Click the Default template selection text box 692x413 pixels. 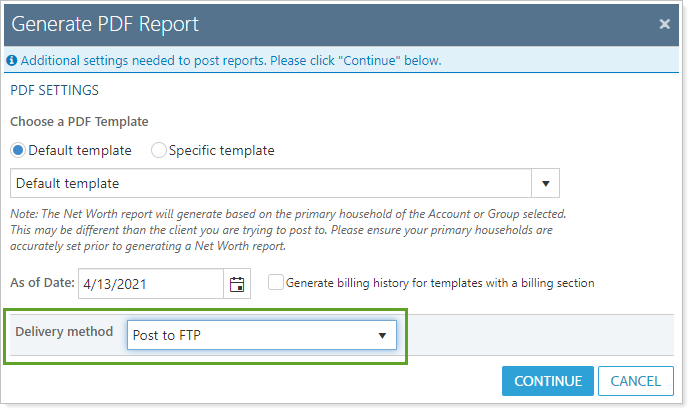[x=270, y=184]
